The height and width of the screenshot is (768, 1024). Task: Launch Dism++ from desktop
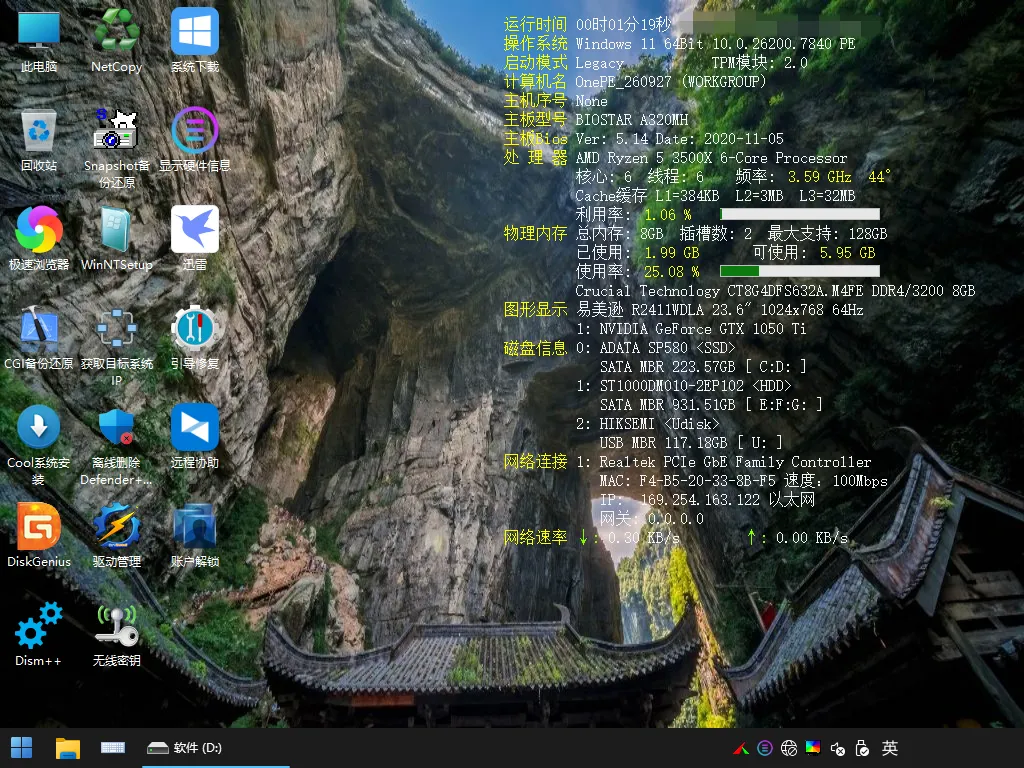[x=39, y=635]
